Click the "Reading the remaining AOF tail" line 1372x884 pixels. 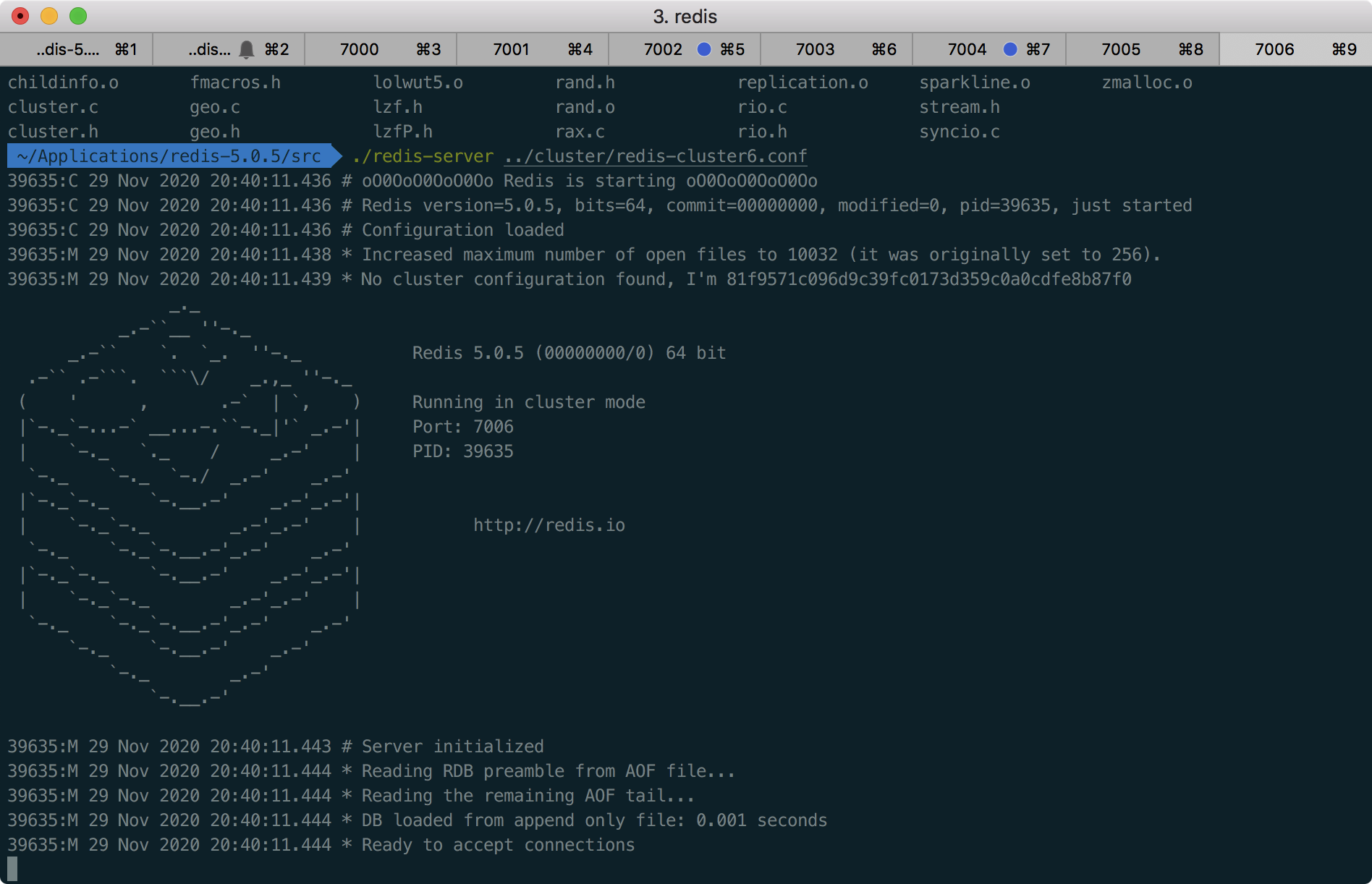351,796
